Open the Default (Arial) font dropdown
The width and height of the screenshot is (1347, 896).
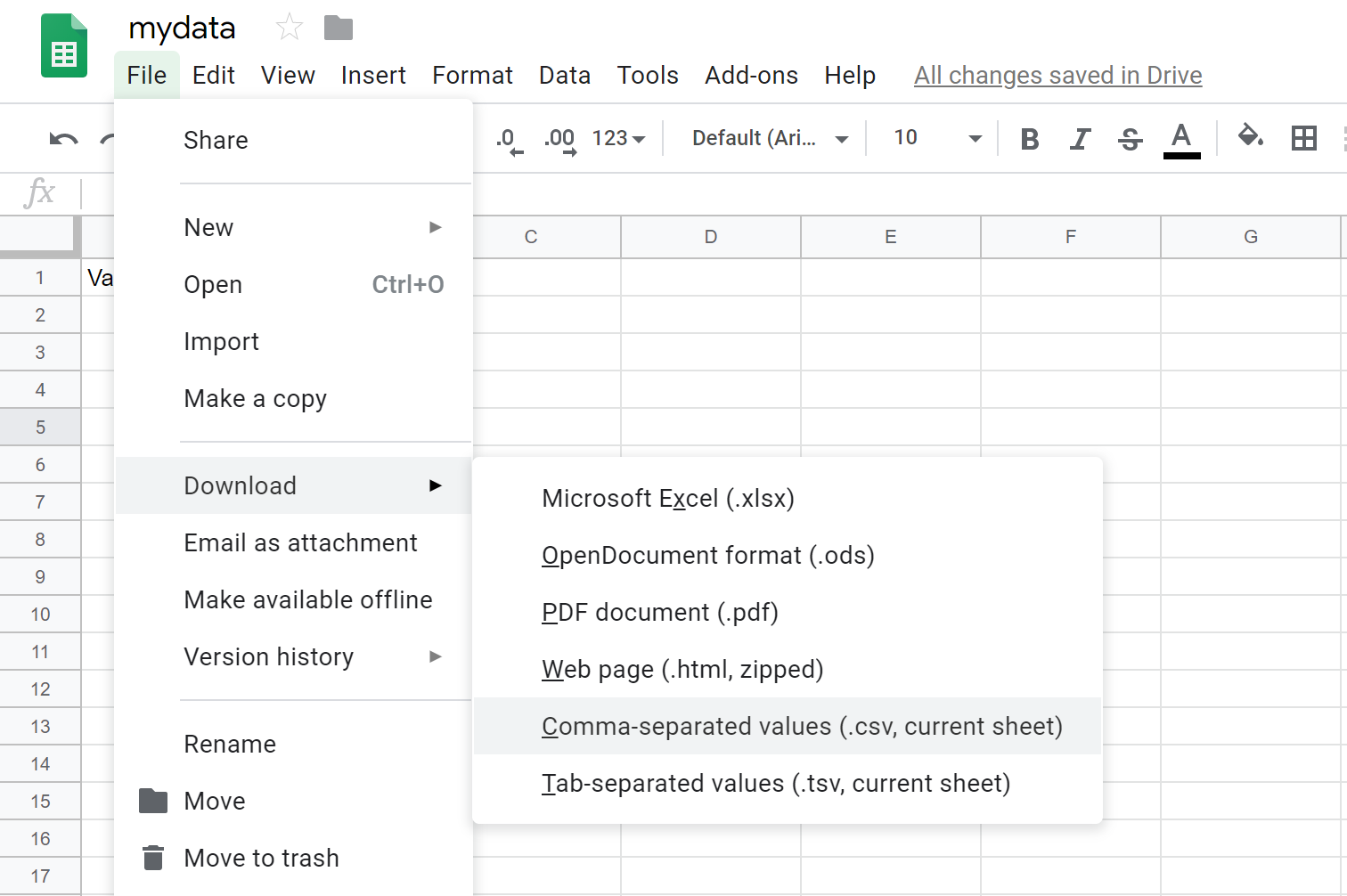[x=770, y=138]
